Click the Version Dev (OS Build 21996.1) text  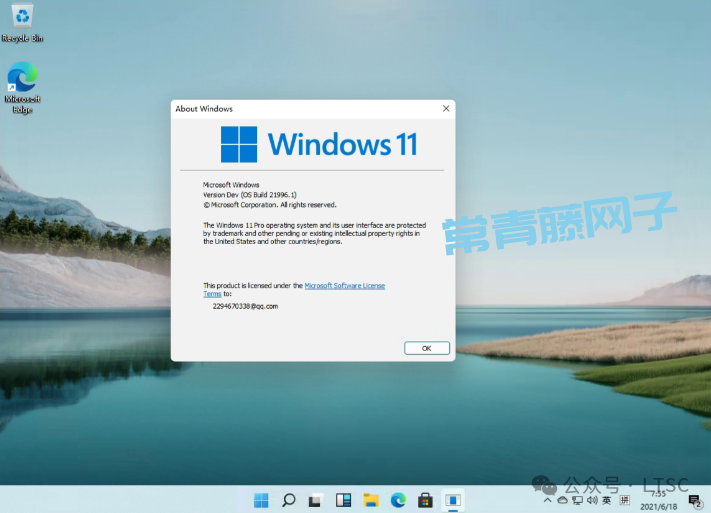point(250,195)
